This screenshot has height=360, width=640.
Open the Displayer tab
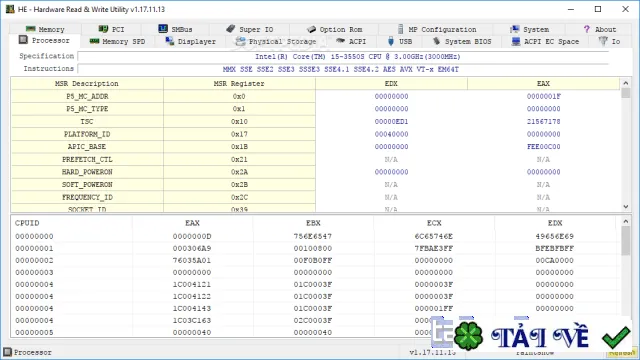pos(190,41)
